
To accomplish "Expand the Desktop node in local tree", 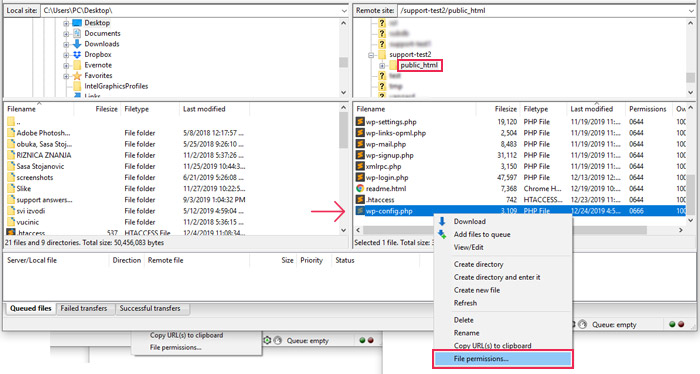I will (x=66, y=23).
